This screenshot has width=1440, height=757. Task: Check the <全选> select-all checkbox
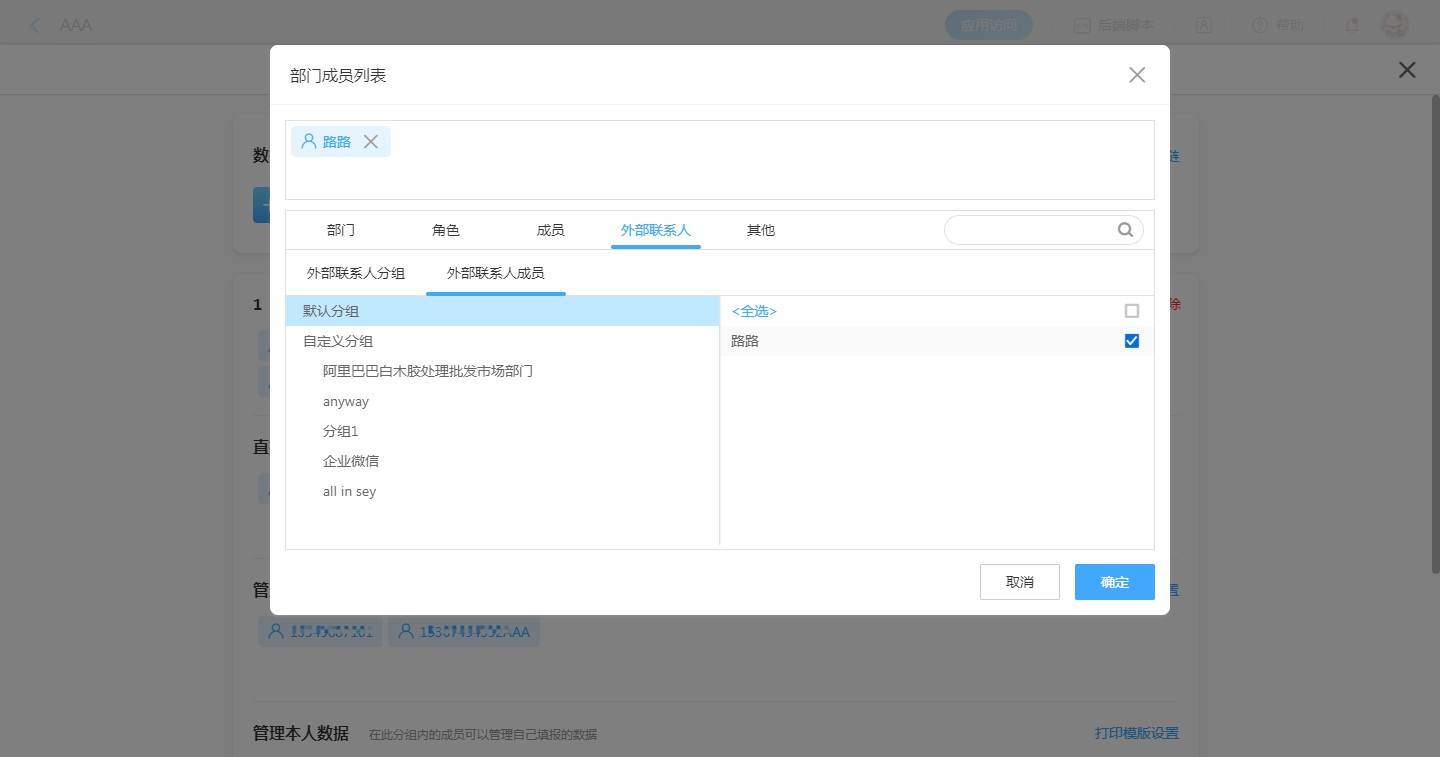coord(1132,311)
